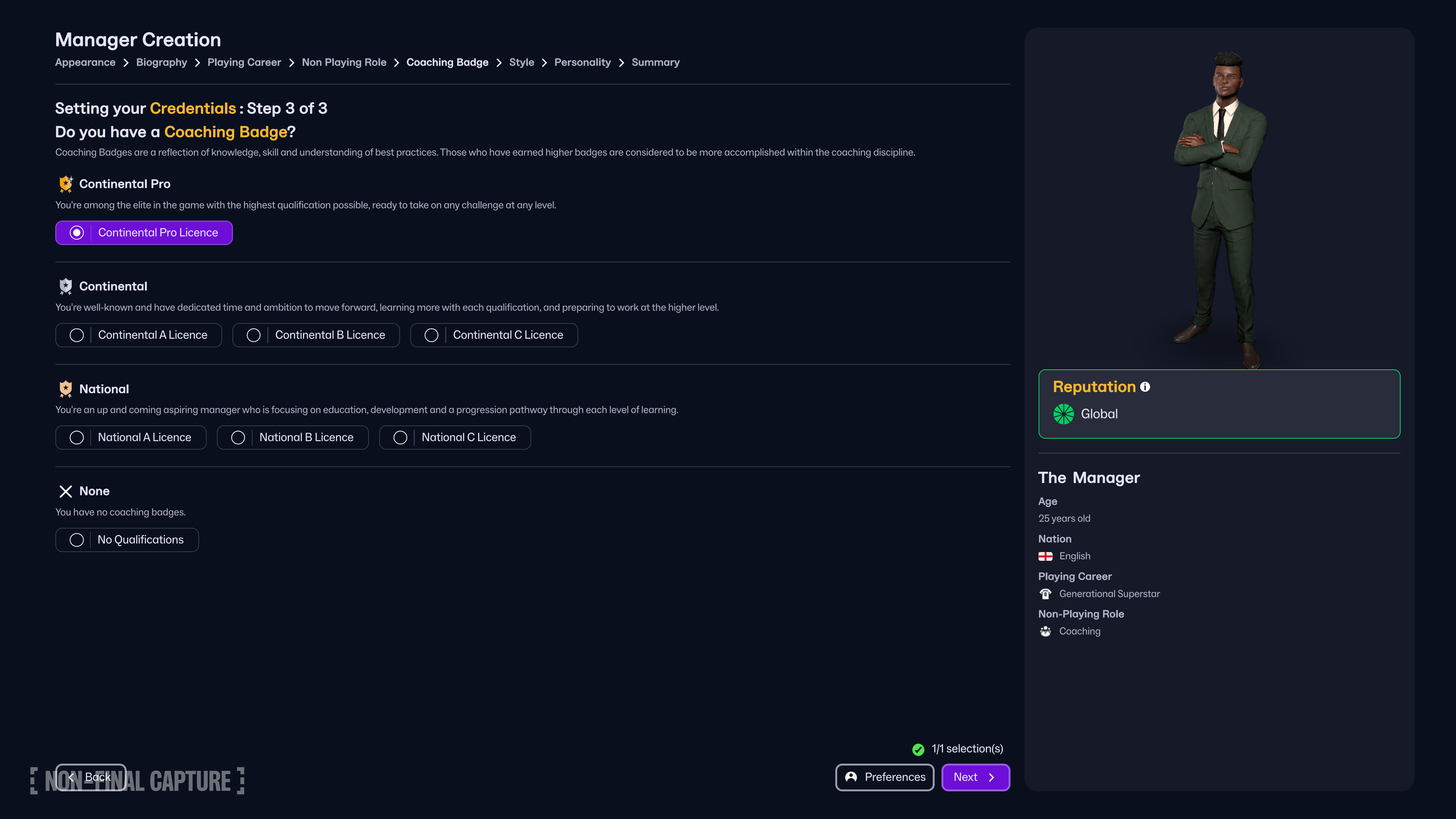The image size is (1456, 819).
Task: Click the Coaching role icon
Action: 1045,631
